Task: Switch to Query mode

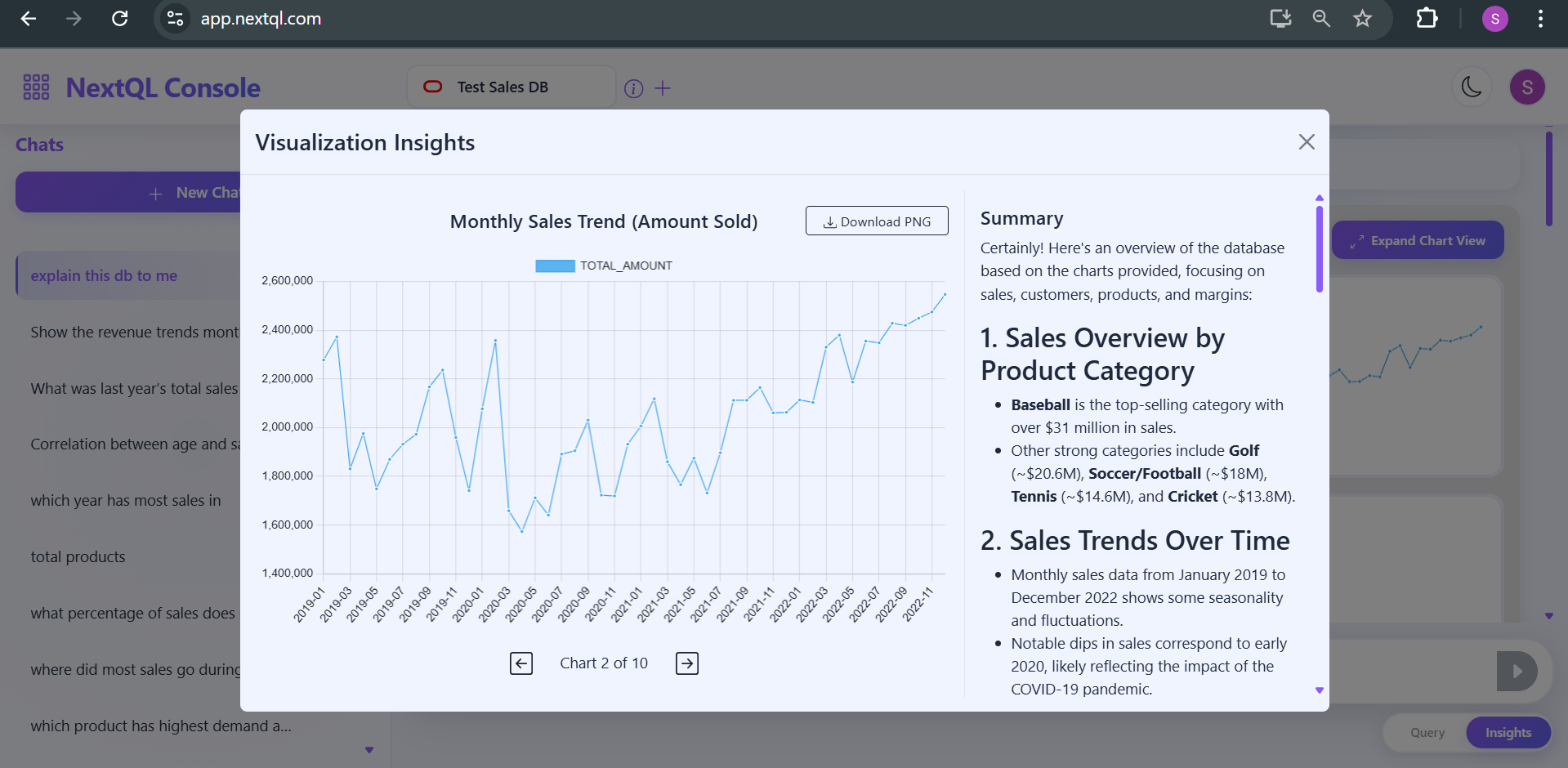Action: (x=1426, y=732)
